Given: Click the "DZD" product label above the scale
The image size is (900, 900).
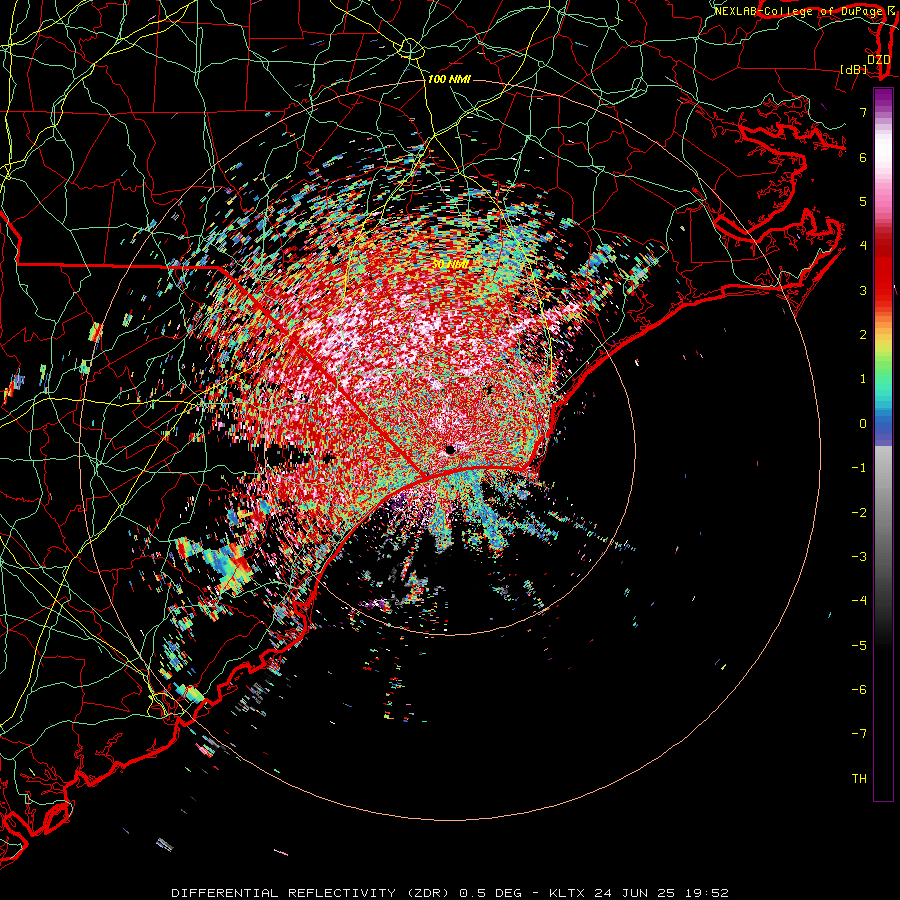Looking at the screenshot, I should [878, 60].
